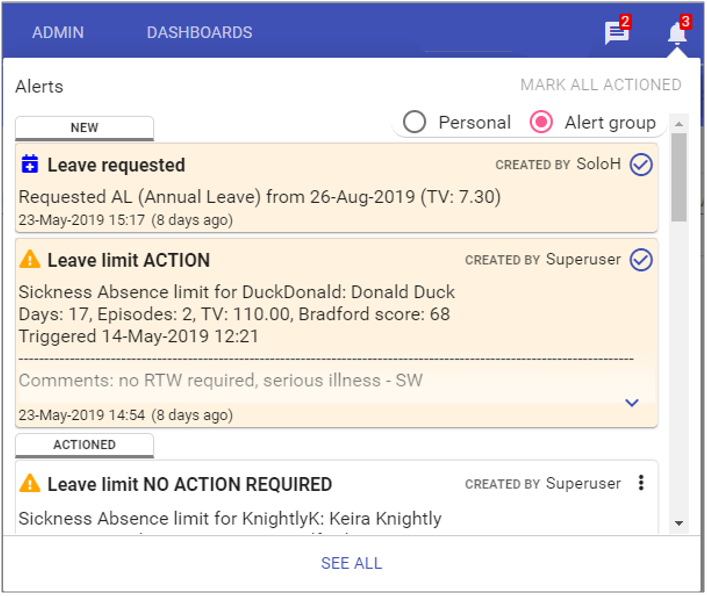
Task: Open the DASHBOARDS menu
Action: 199,33
